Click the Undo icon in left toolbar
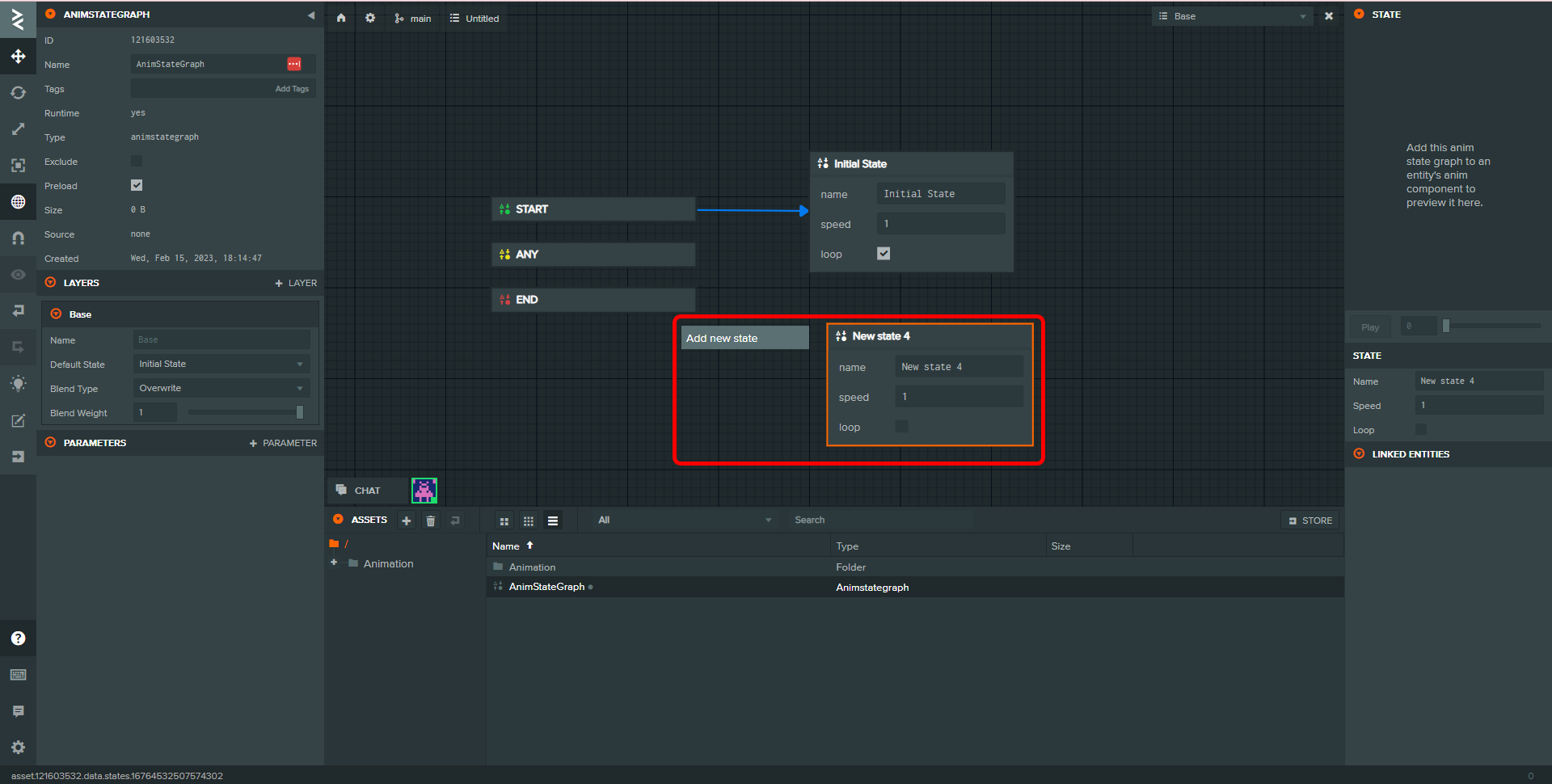Viewport: 1552px width, 784px height. point(18,311)
